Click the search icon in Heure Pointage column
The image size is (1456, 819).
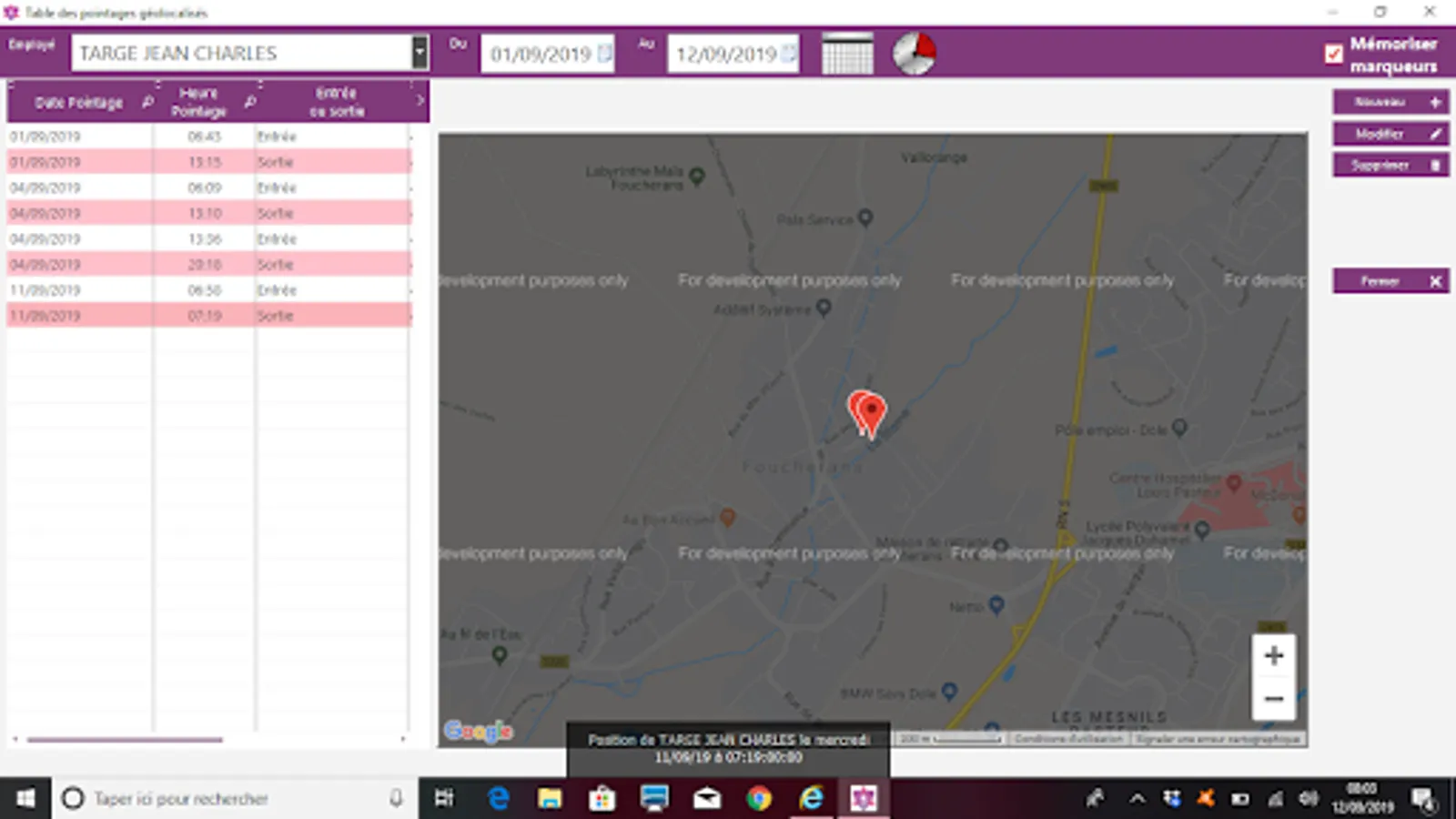[250, 102]
